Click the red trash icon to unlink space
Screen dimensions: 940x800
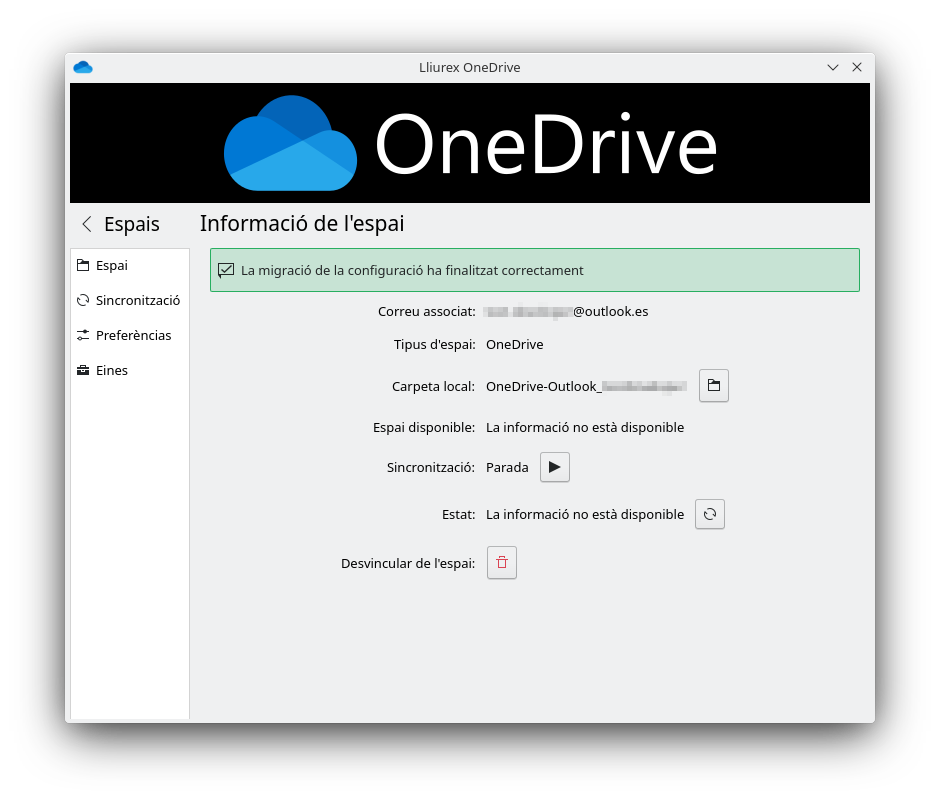point(502,563)
